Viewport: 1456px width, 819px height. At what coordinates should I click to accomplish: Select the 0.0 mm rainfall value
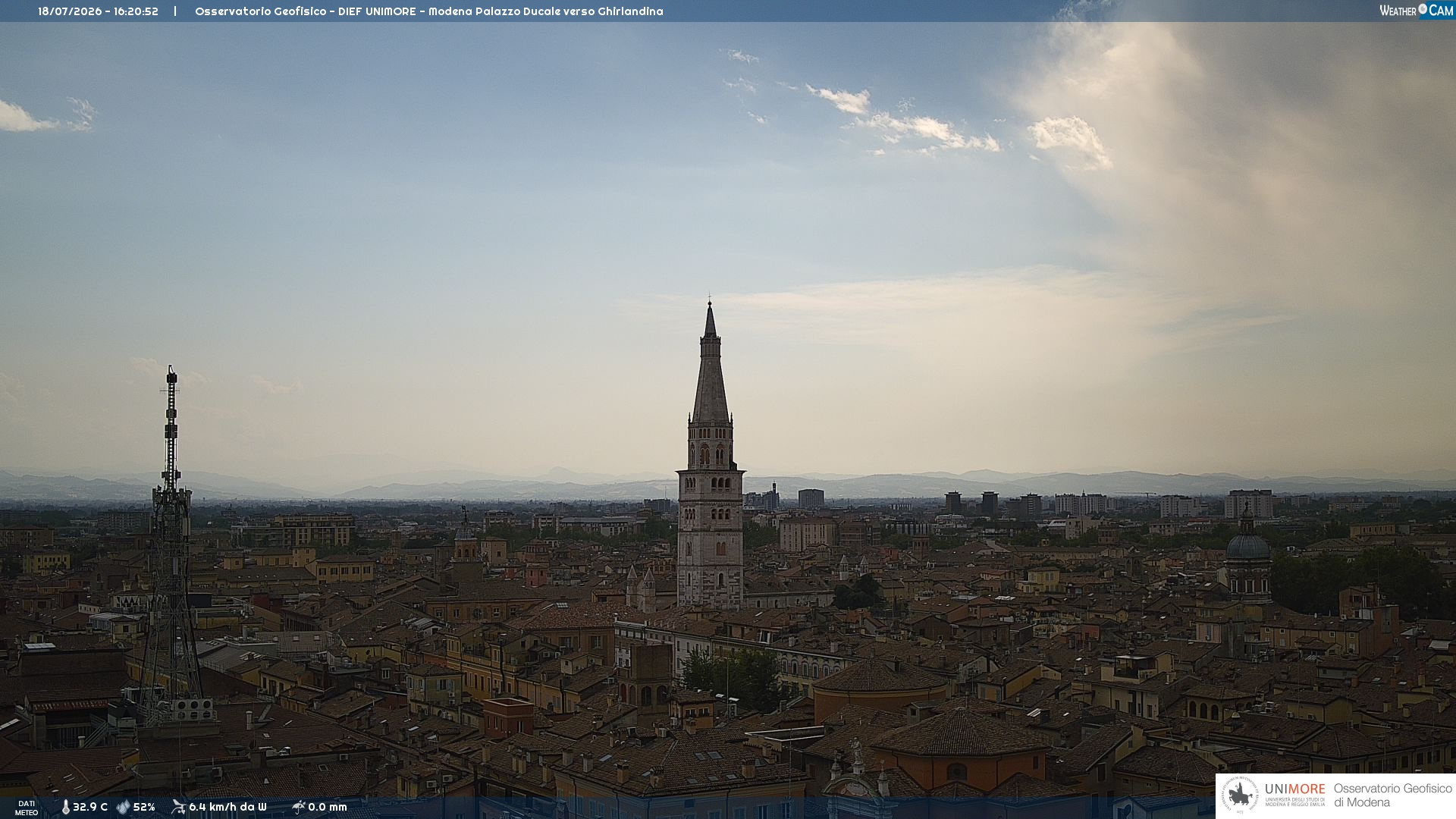tap(328, 808)
